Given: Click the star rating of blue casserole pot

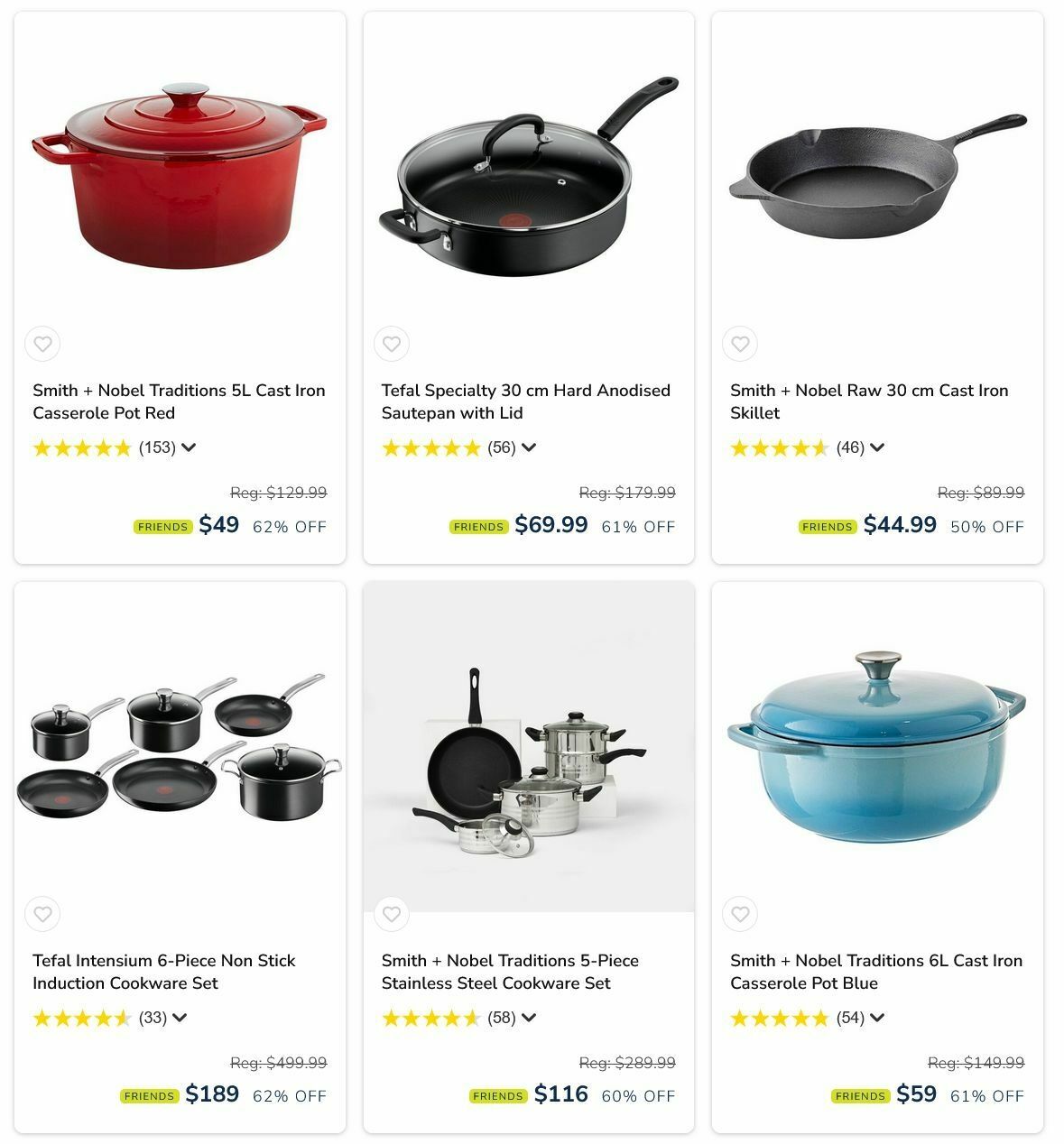Looking at the screenshot, I should pyautogui.click(x=779, y=1019).
